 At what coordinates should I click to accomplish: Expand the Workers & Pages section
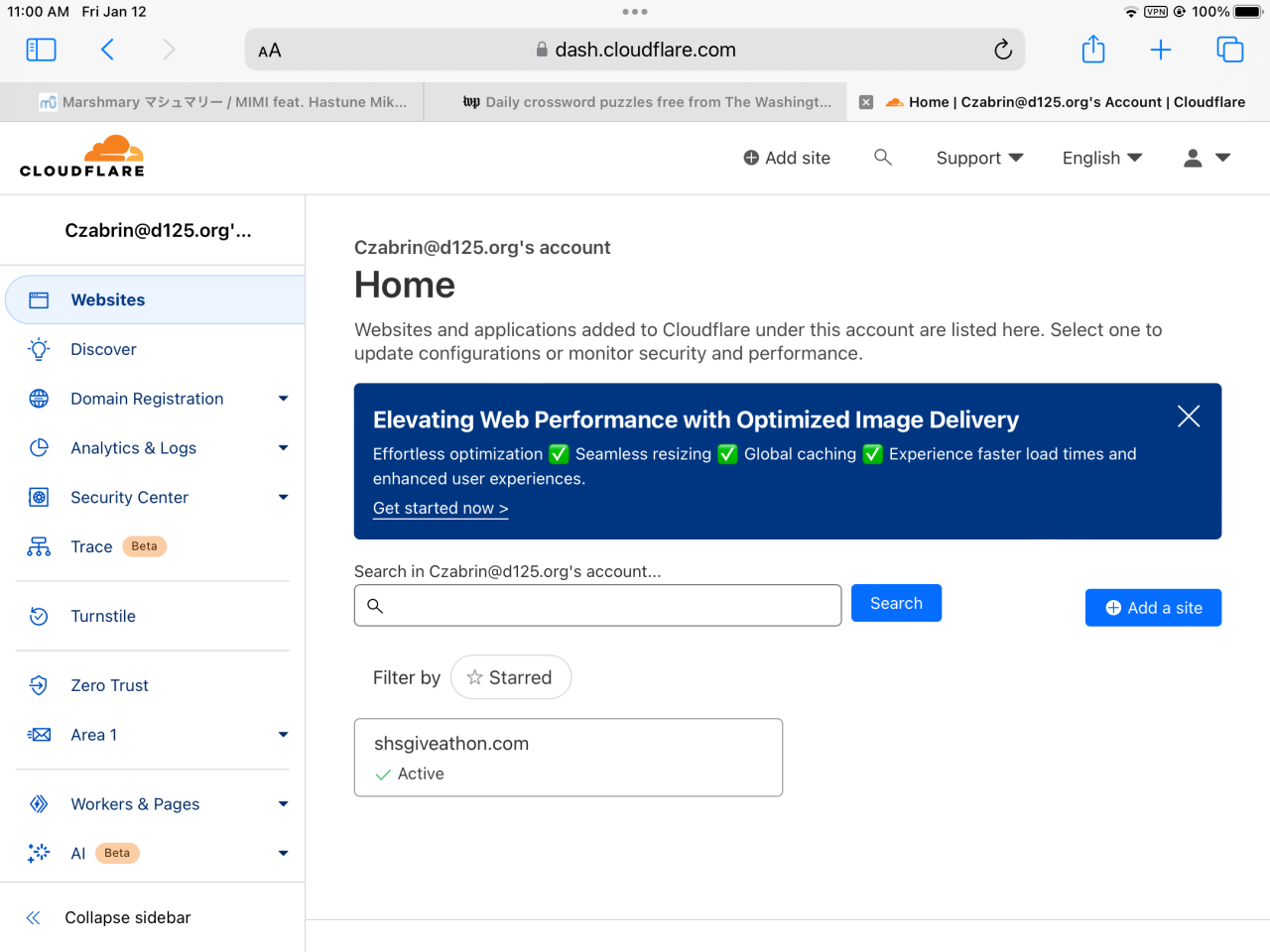pos(283,804)
